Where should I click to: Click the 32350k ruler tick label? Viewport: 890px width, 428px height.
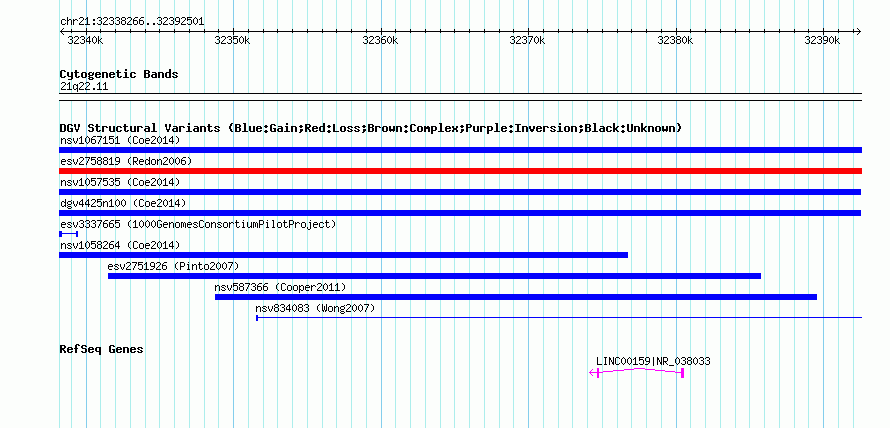[x=233, y=40]
